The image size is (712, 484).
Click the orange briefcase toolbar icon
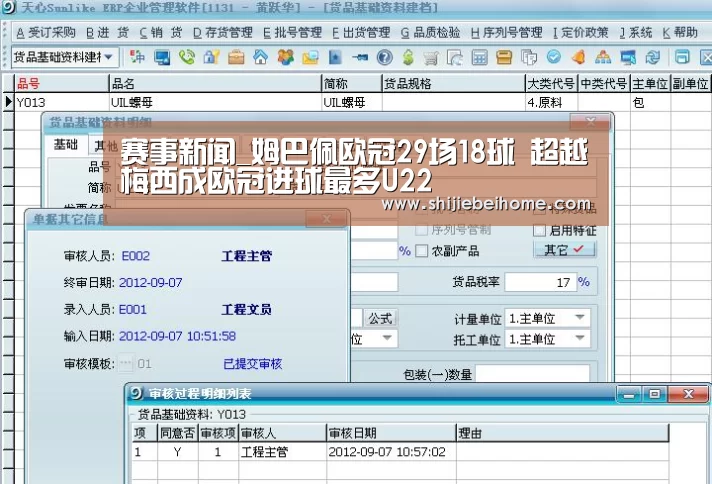coord(236,57)
